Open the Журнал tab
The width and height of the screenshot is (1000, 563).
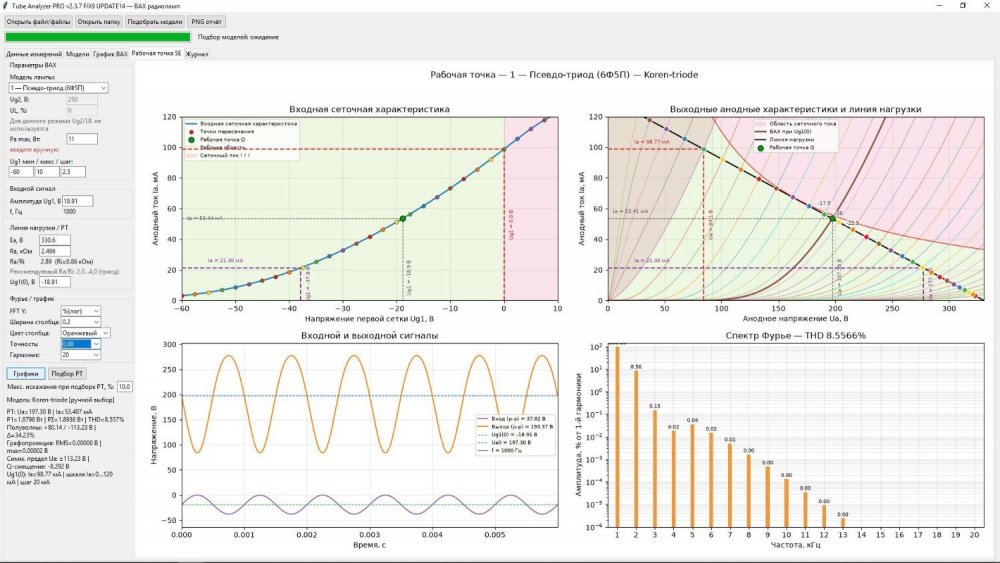pyautogui.click(x=197, y=54)
